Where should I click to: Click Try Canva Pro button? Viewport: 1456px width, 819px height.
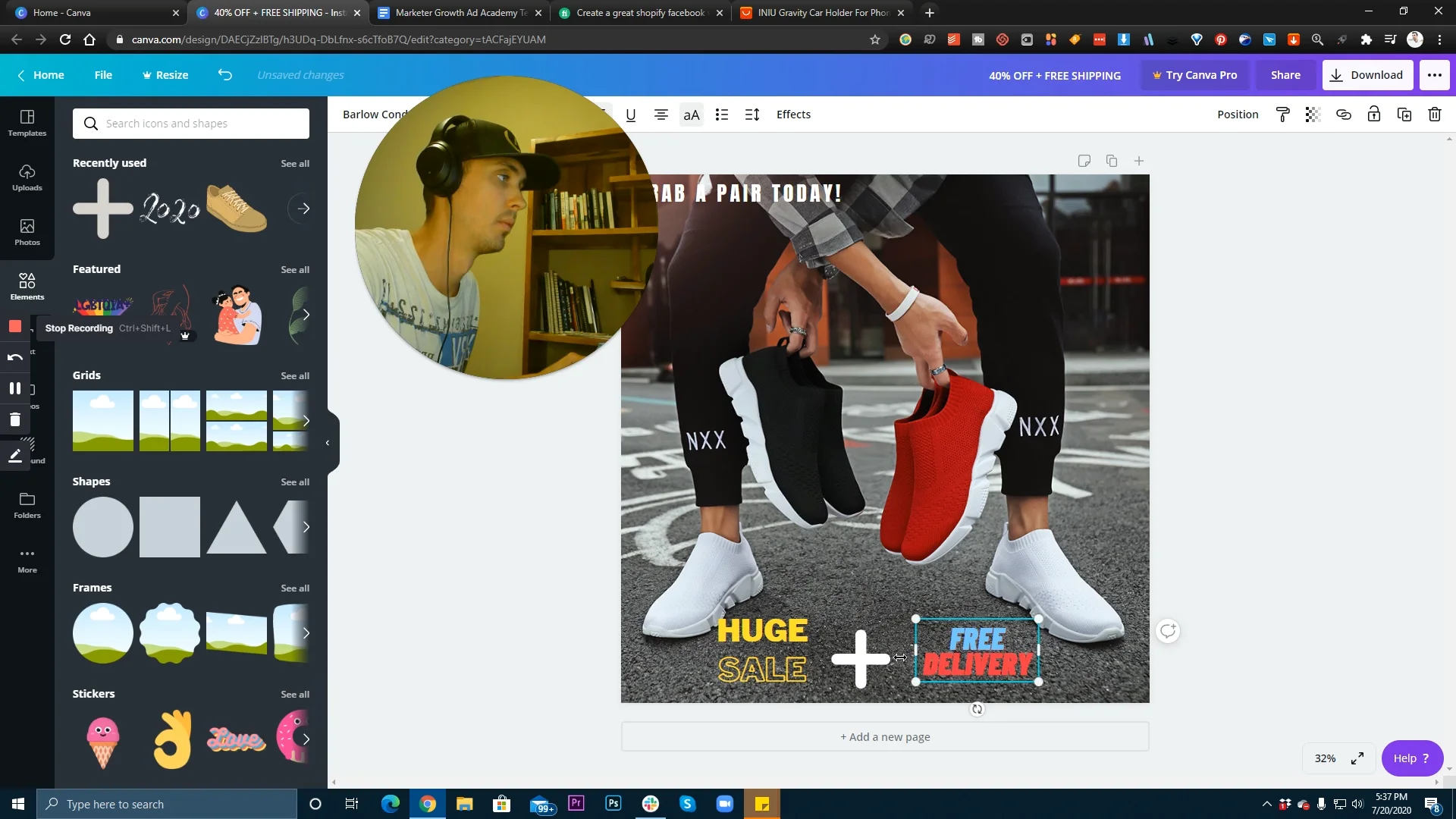click(1195, 75)
